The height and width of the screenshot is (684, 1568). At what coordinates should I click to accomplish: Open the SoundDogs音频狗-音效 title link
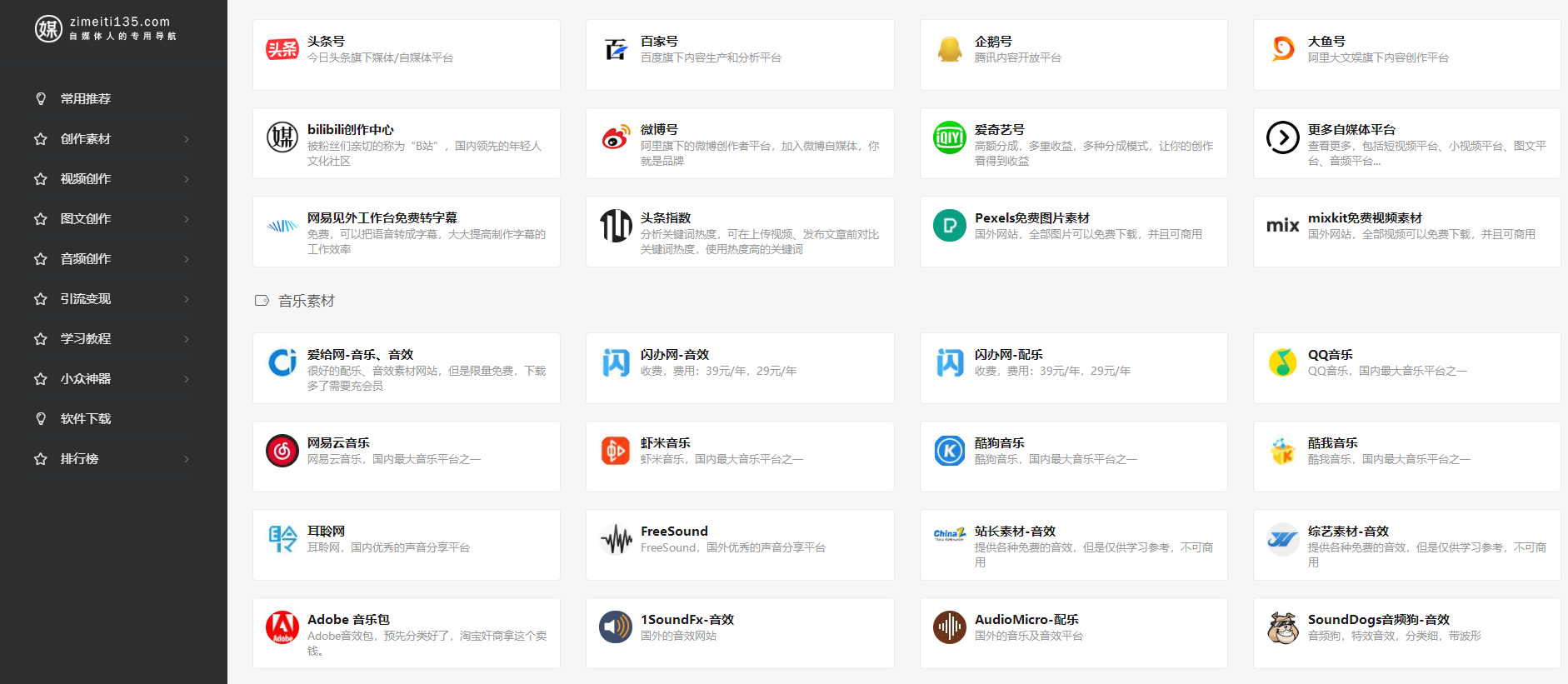click(x=1379, y=619)
